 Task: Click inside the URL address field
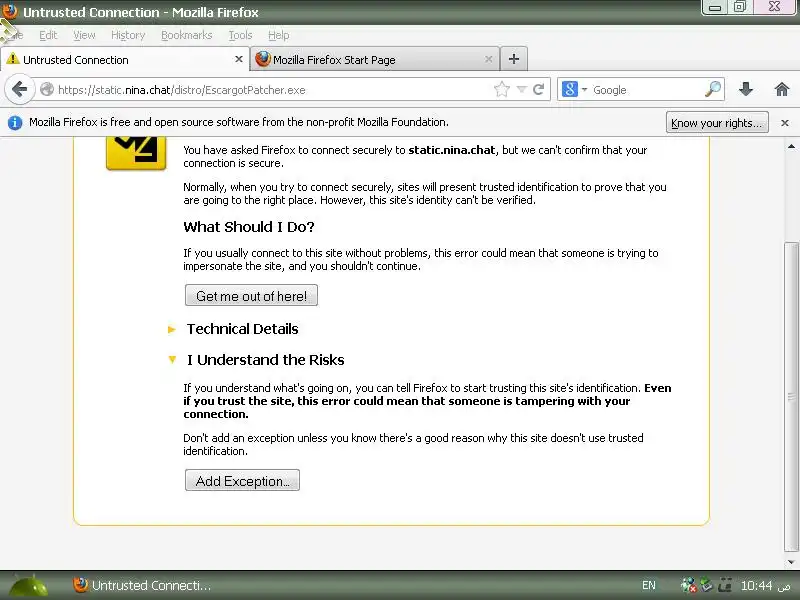click(x=274, y=90)
